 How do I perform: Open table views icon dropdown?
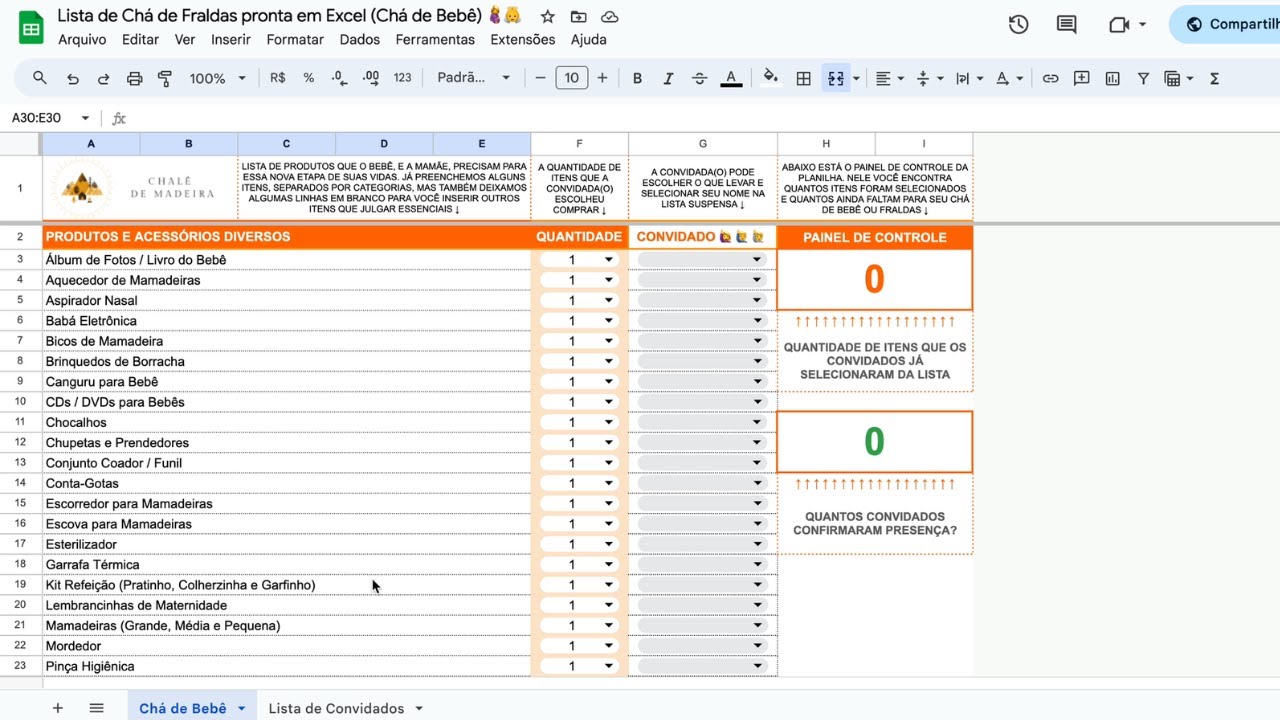click(x=1179, y=78)
